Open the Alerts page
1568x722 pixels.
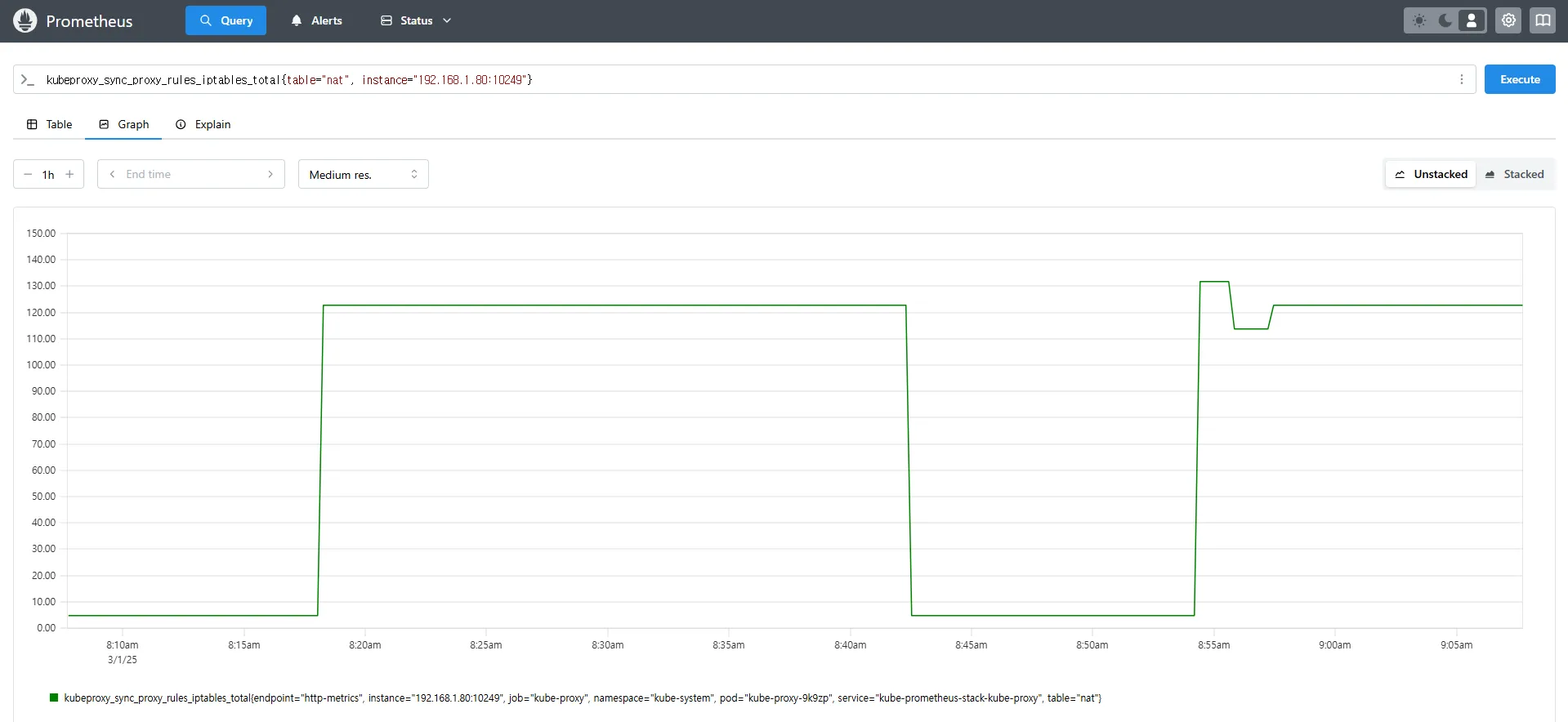point(316,20)
